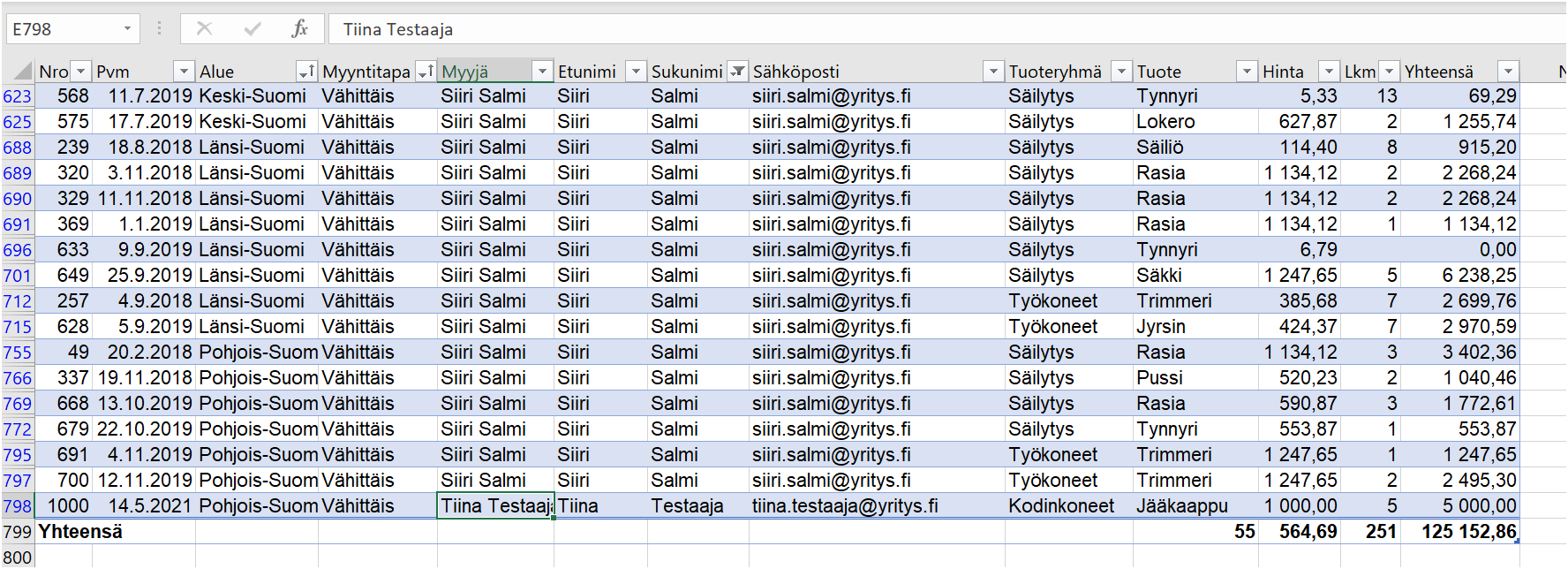The width and height of the screenshot is (1568, 569).
Task: Select the Jääkaappu product cell
Action: point(1196,506)
